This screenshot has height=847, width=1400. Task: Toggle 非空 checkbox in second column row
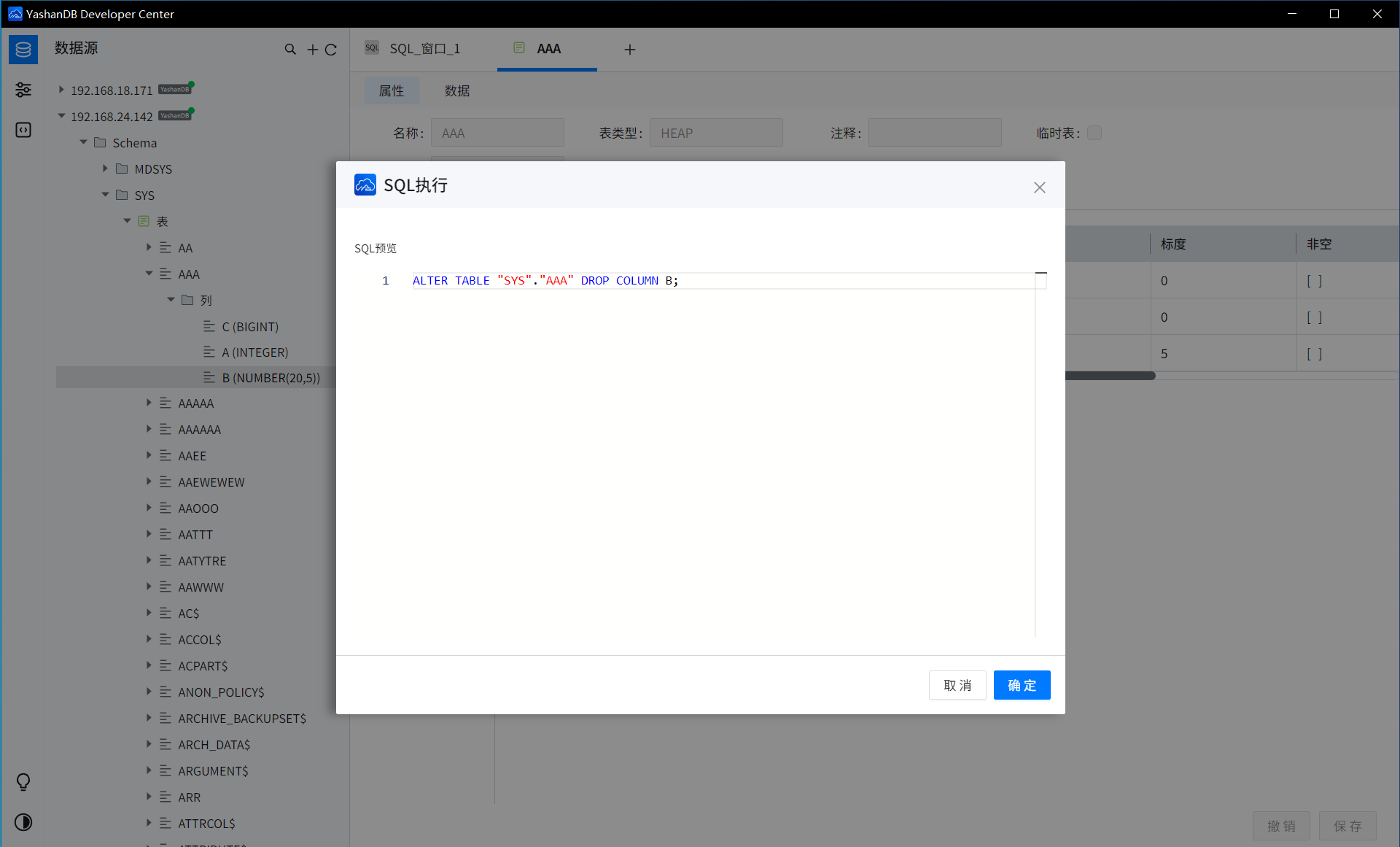(1315, 317)
